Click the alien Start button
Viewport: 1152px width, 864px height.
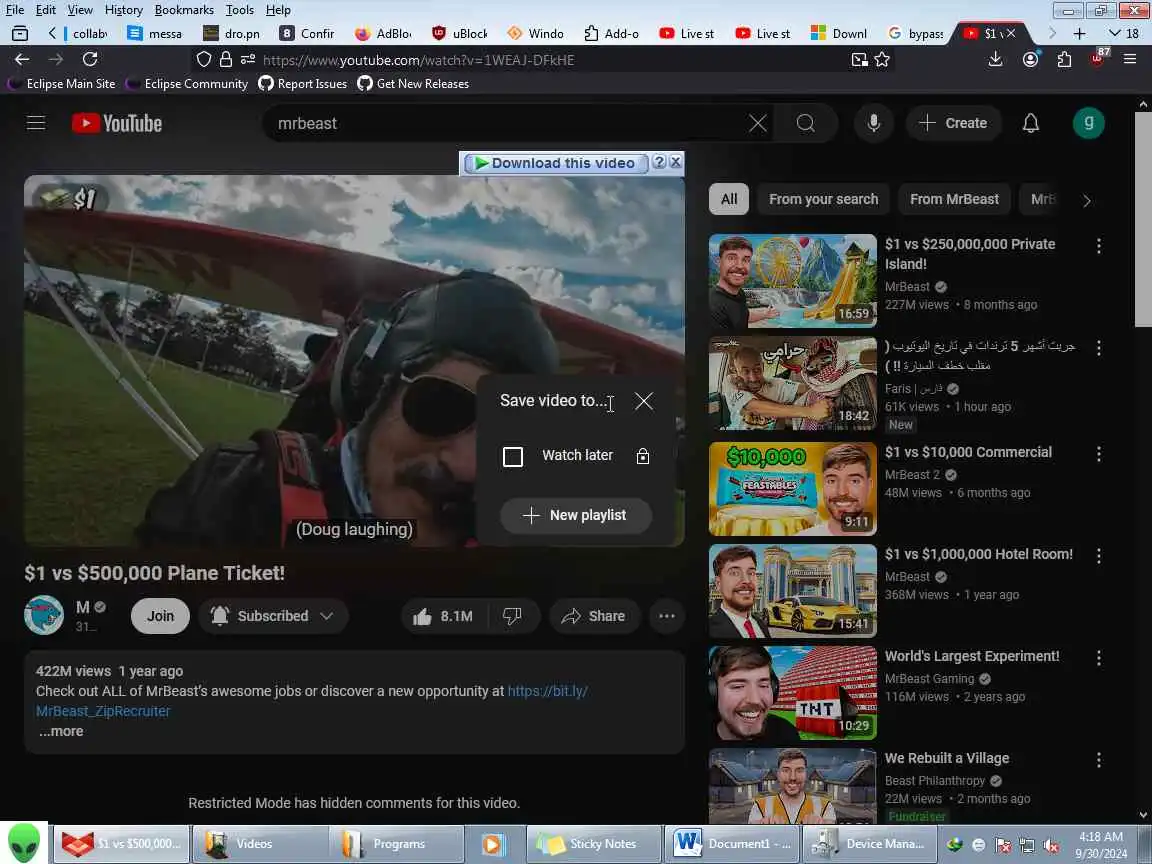click(x=24, y=843)
